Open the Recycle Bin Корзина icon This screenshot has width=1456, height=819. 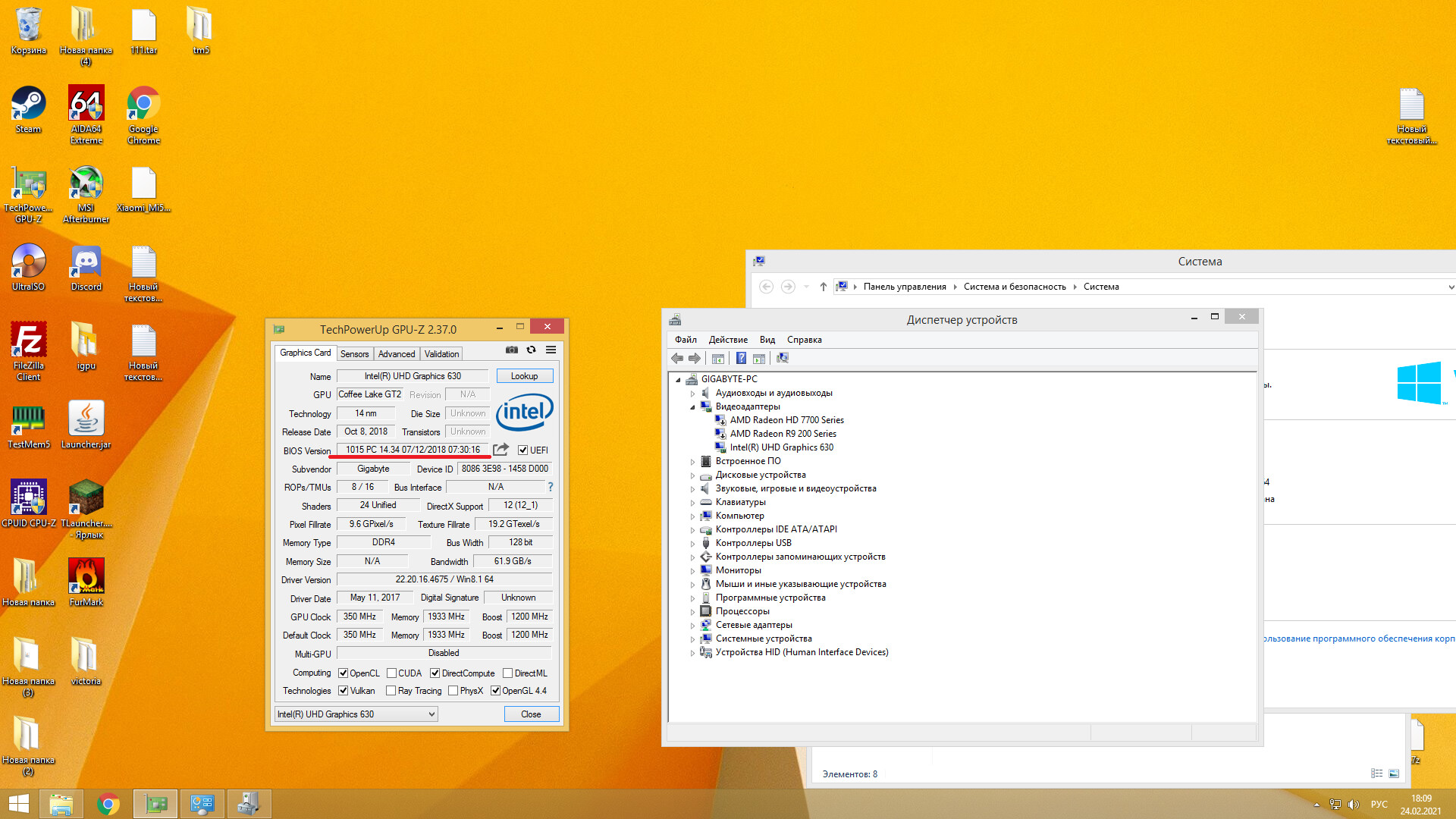coord(28,31)
